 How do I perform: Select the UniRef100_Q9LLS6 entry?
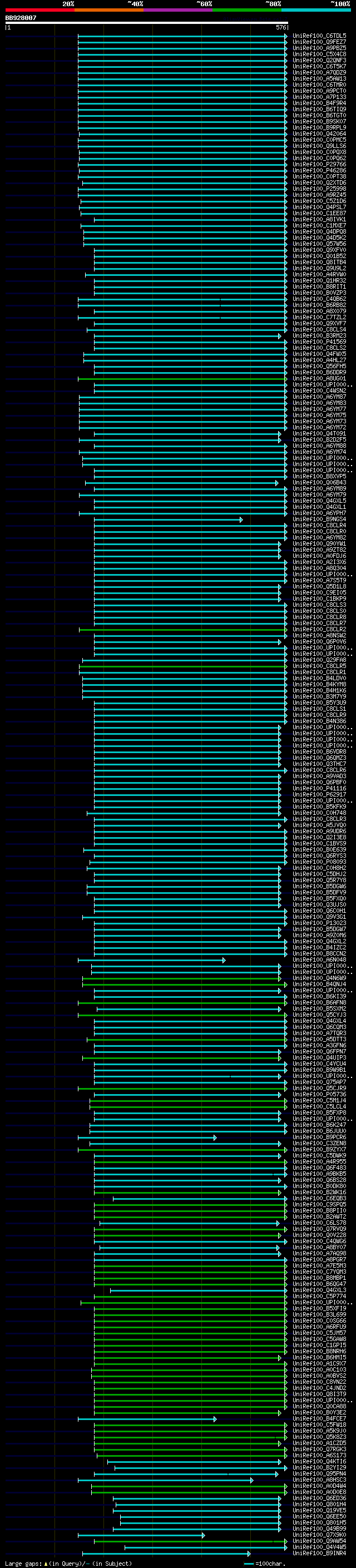319,146
